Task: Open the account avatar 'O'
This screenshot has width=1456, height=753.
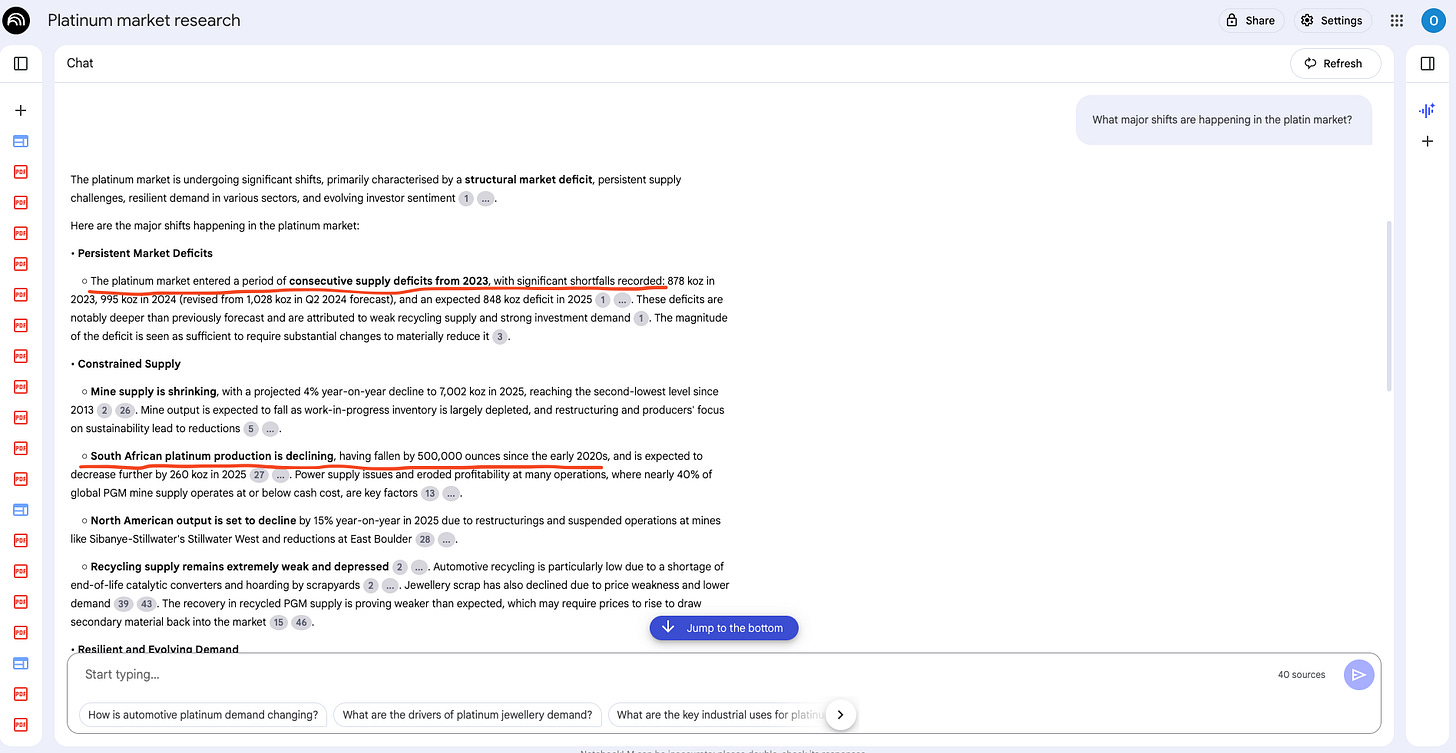Action: (1431, 20)
